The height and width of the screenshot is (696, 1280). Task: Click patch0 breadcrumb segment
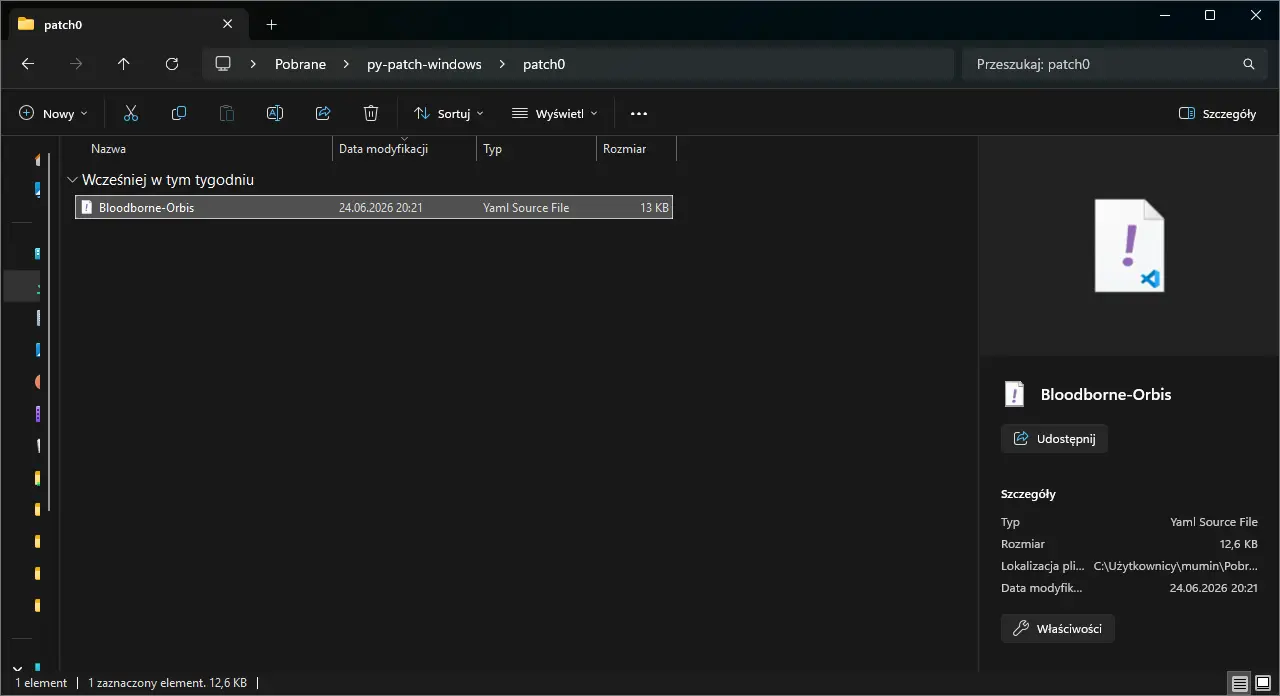544,64
